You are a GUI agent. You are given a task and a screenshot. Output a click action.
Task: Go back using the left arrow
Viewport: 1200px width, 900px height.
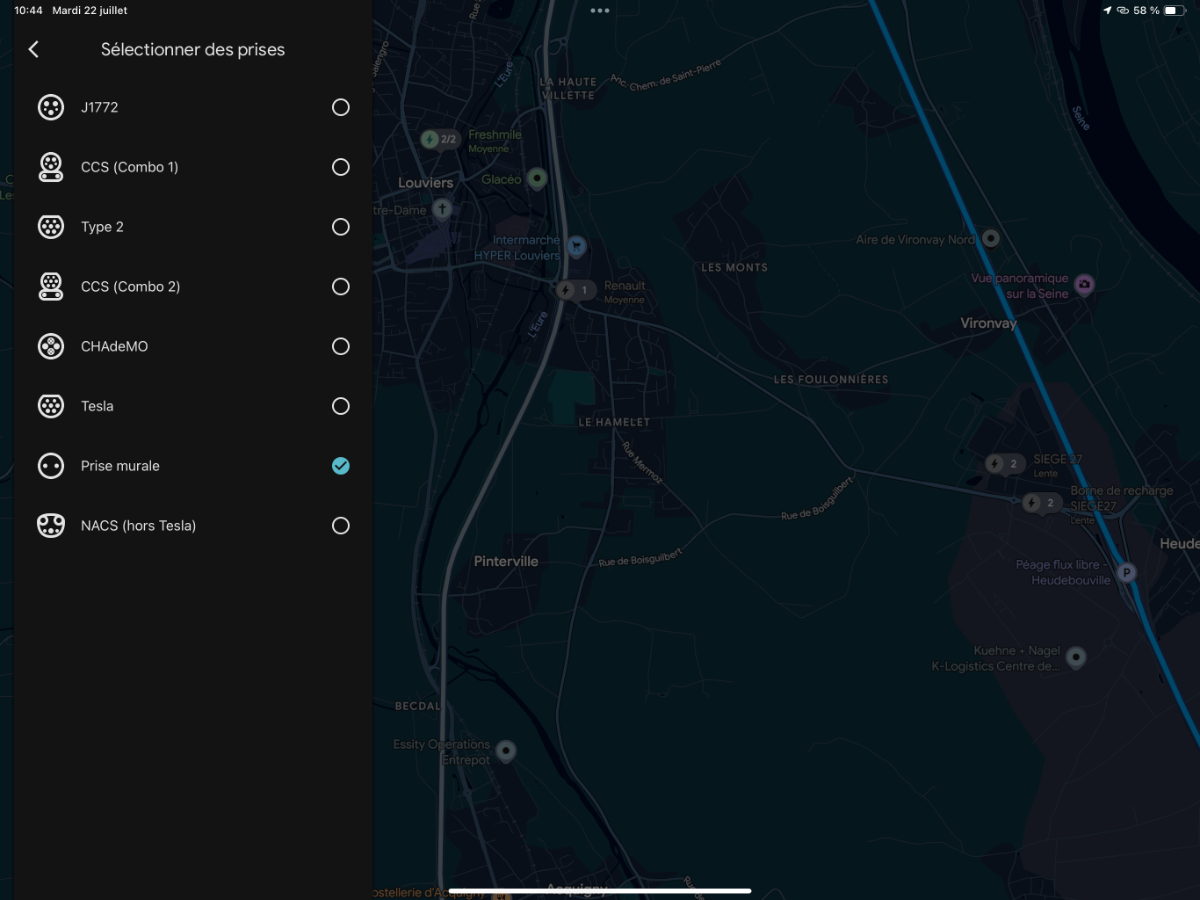point(34,49)
